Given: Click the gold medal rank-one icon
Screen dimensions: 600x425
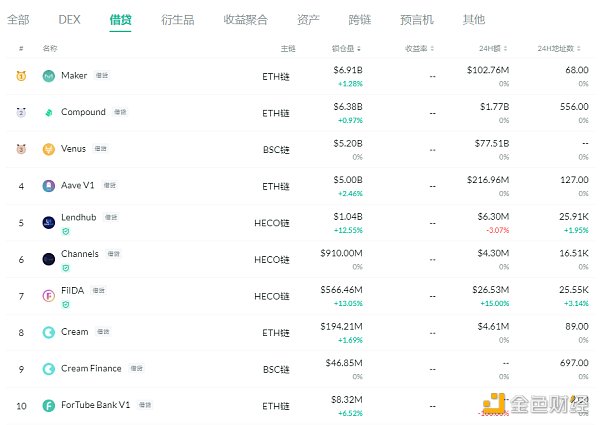Looking at the screenshot, I should [x=20, y=76].
